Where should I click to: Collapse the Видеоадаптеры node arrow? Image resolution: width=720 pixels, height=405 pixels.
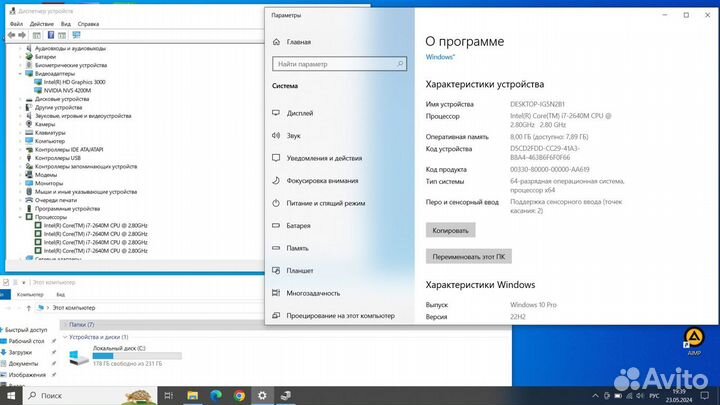[20, 73]
